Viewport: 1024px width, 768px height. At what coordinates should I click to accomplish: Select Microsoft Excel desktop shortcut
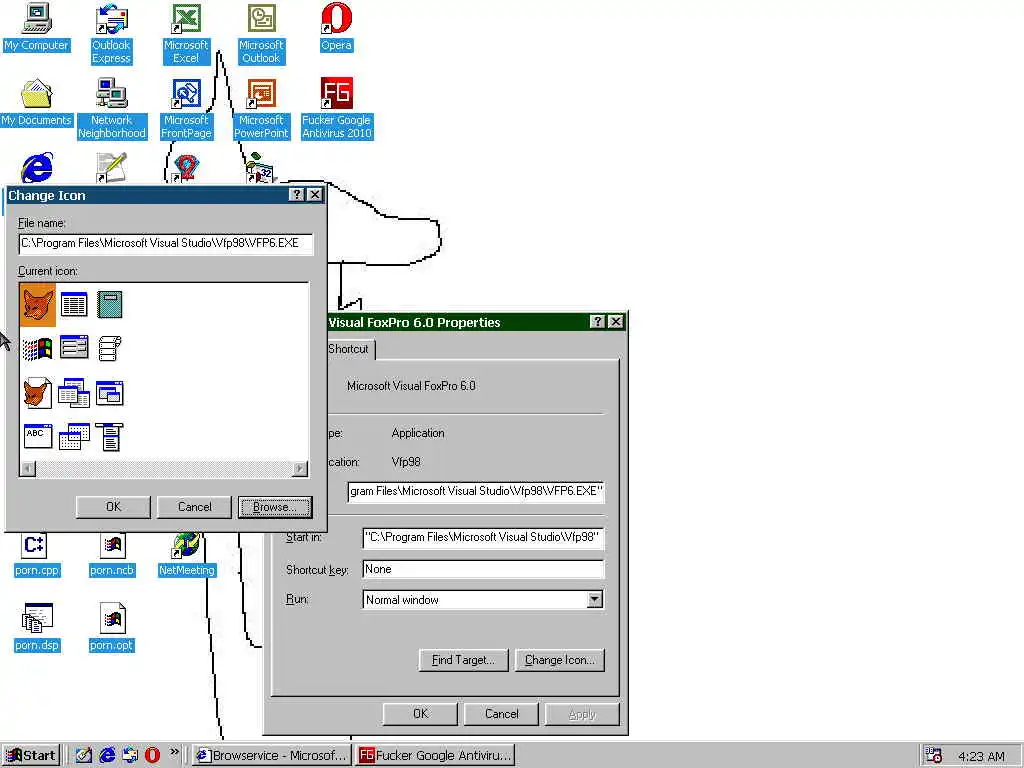coord(186,34)
